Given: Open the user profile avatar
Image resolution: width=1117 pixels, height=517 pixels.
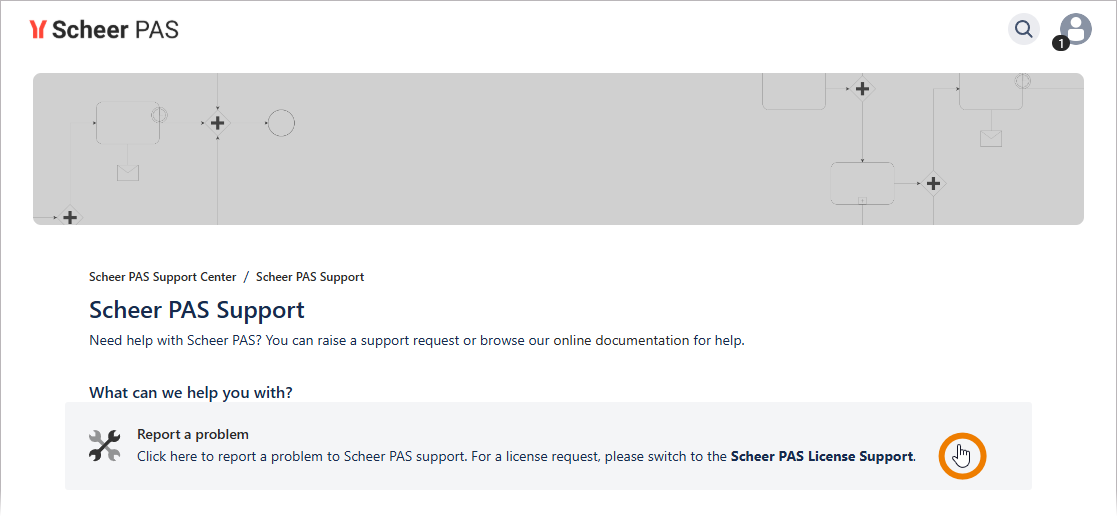Looking at the screenshot, I should [1076, 28].
